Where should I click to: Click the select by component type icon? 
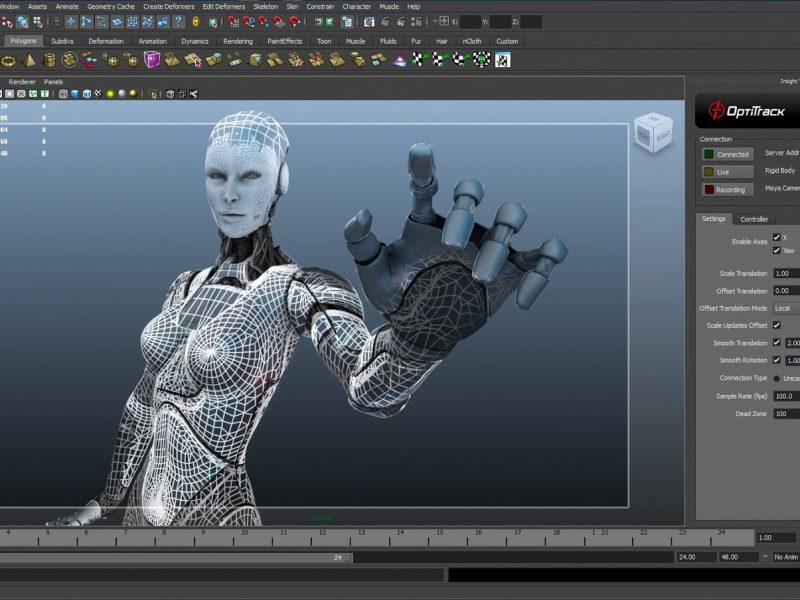point(38,21)
